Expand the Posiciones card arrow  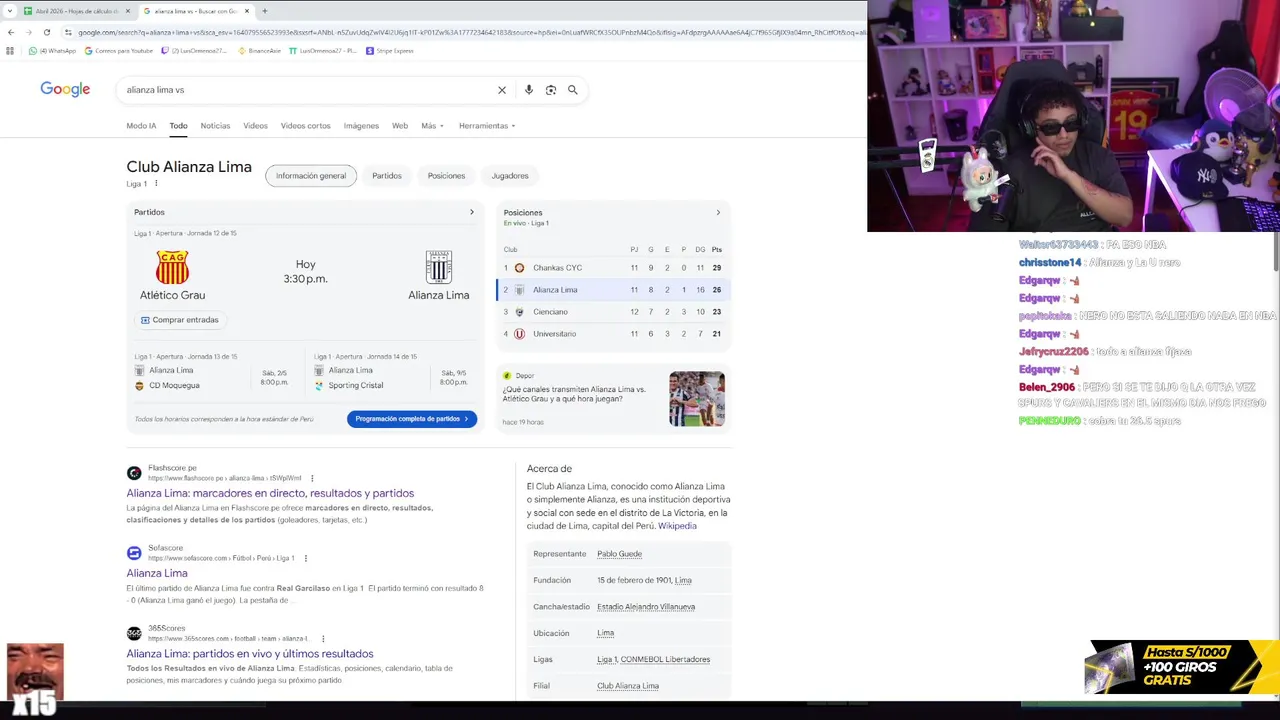coord(718,212)
